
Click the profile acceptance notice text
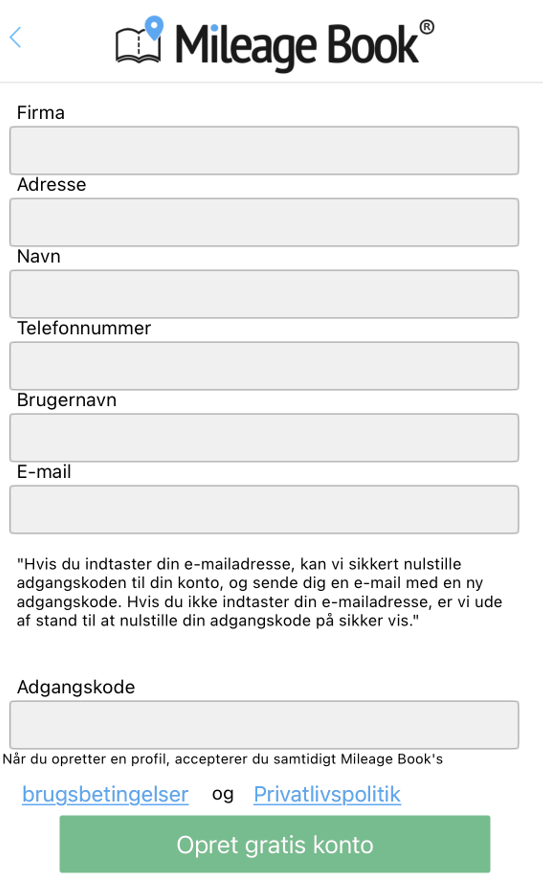(223, 759)
